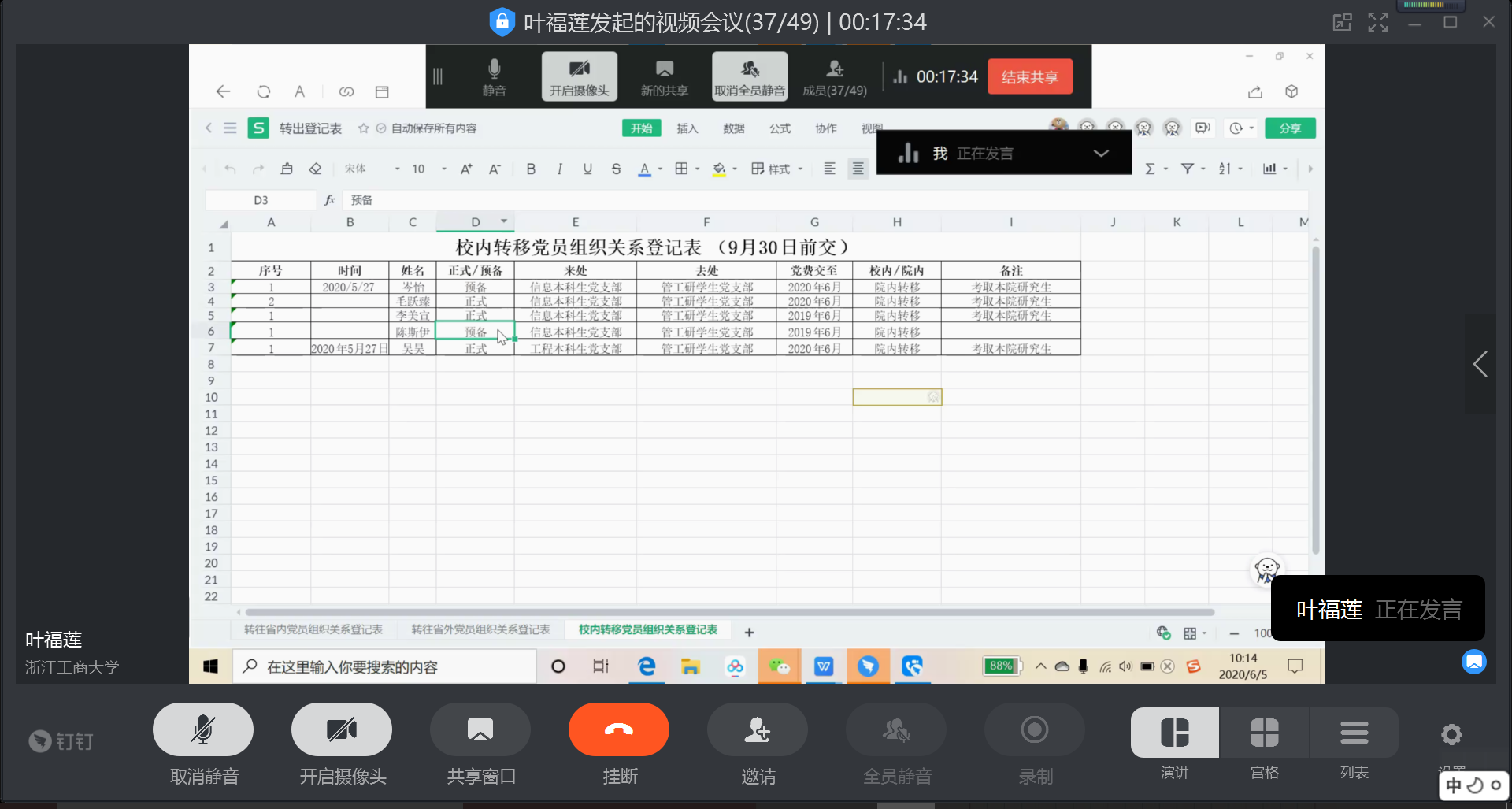Toggle microphone with unmute button
The height and width of the screenshot is (809, 1512).
tap(202, 729)
